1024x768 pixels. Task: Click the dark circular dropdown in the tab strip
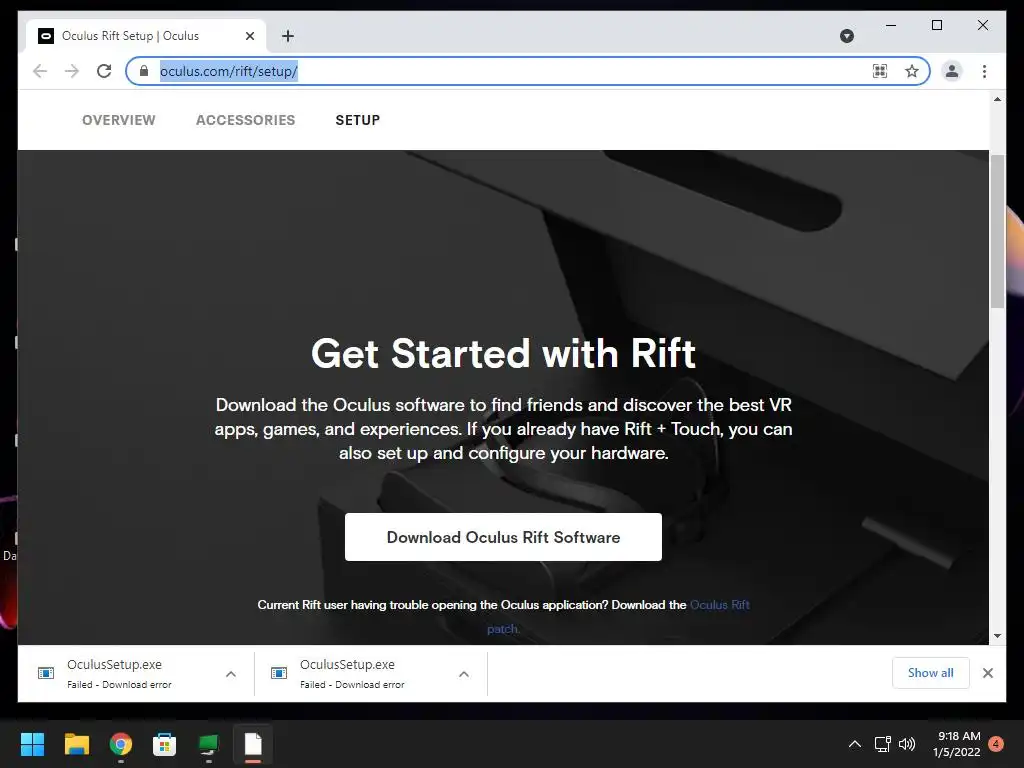tap(846, 36)
